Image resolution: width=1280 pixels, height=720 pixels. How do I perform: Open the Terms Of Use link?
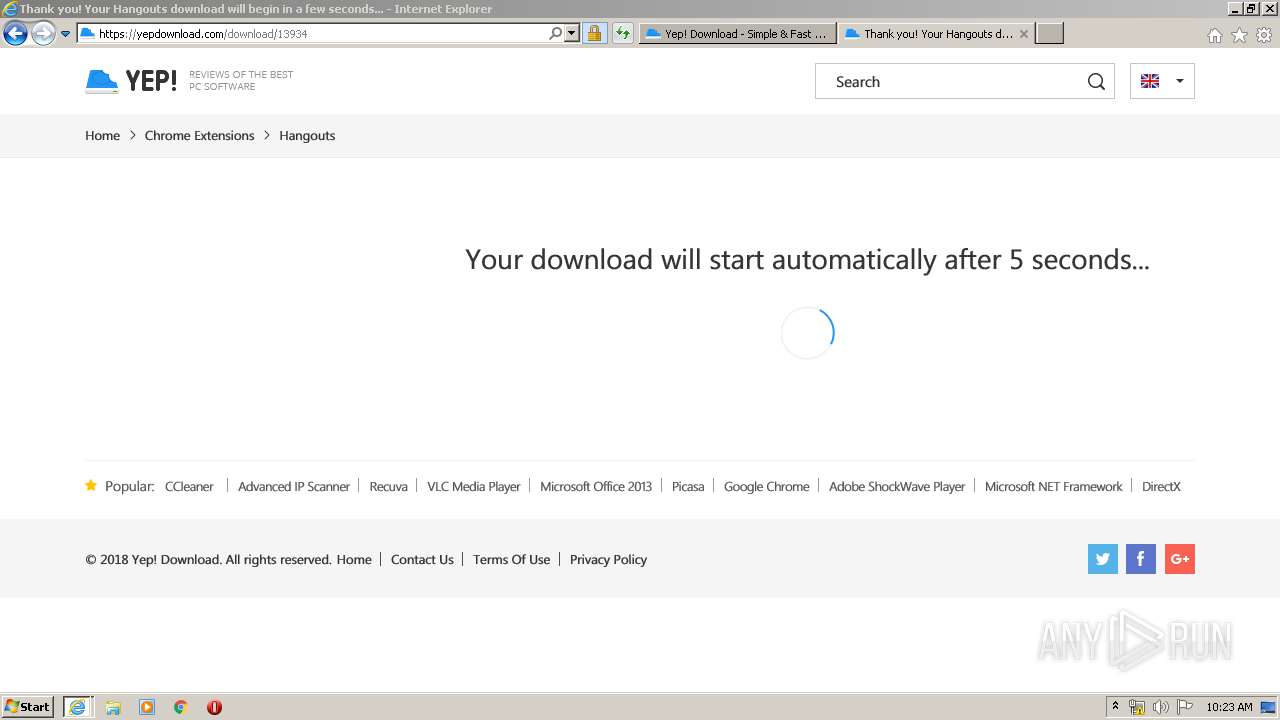[511, 559]
